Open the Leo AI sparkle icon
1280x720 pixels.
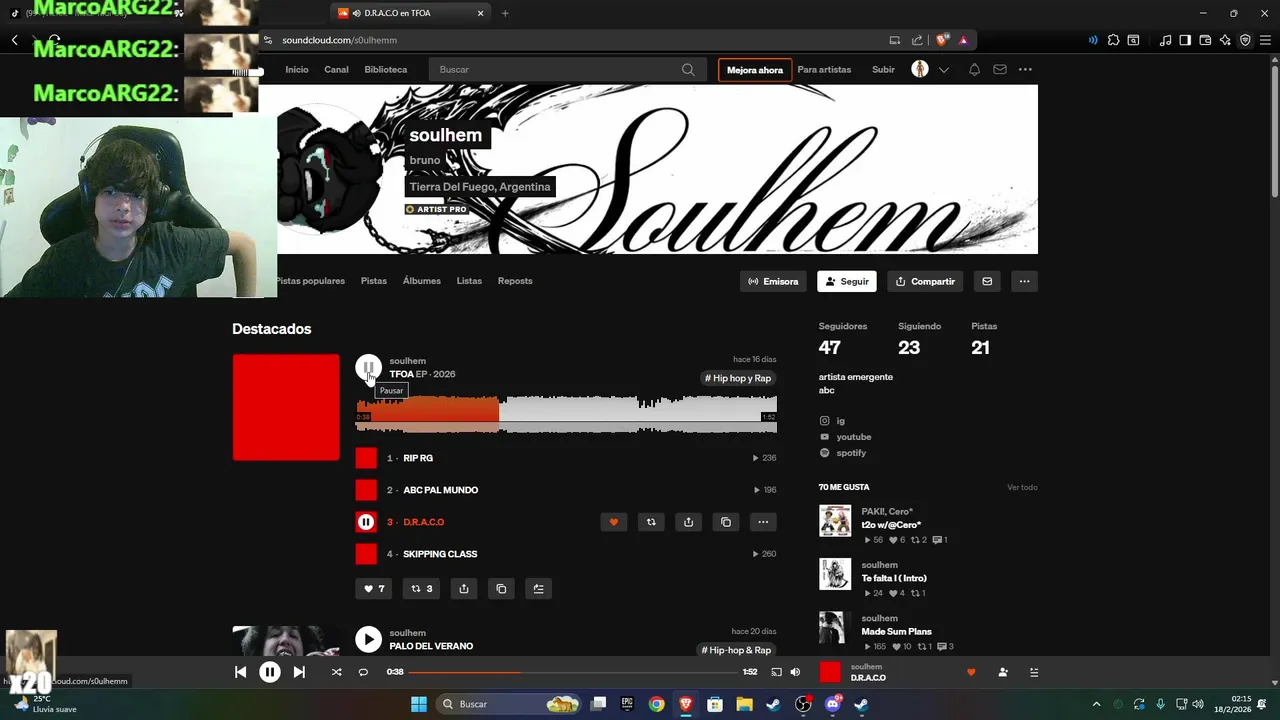(1225, 40)
